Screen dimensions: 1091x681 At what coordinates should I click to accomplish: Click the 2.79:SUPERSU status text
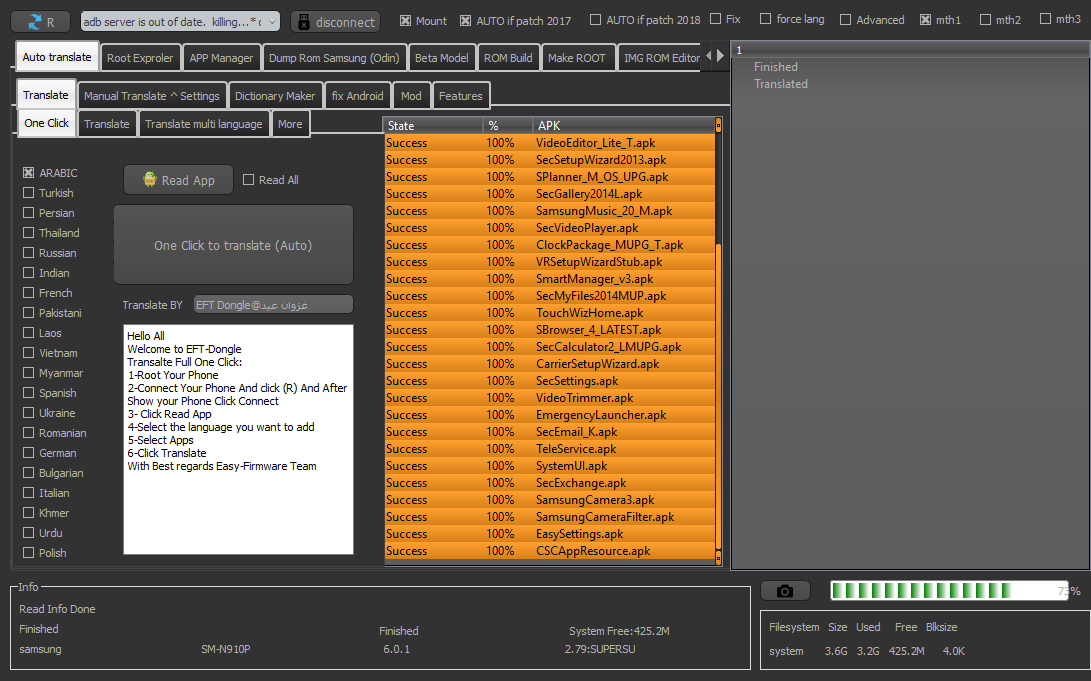600,649
